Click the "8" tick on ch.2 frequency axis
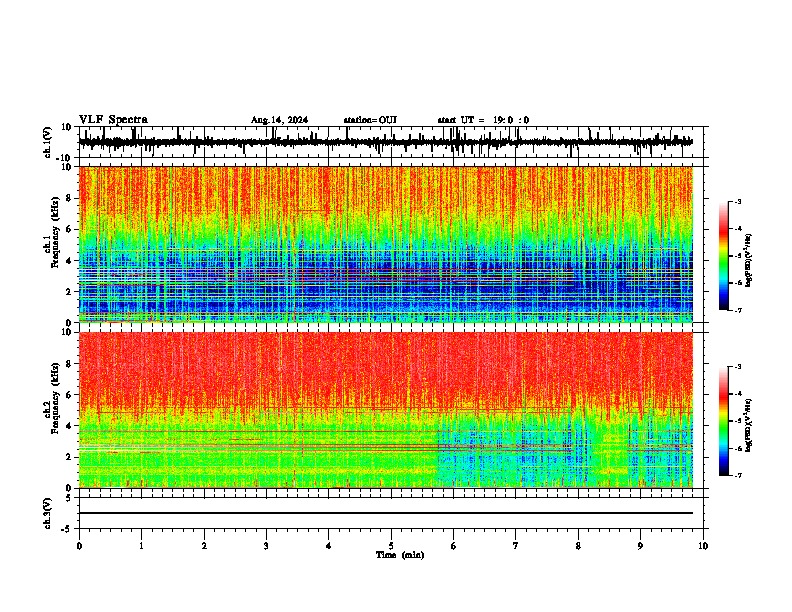 [69, 363]
